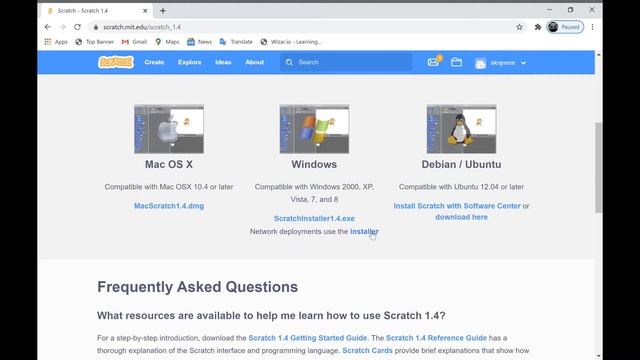Open Chrome three-dot menu
This screenshot has height=360, width=640.
[x=592, y=27]
